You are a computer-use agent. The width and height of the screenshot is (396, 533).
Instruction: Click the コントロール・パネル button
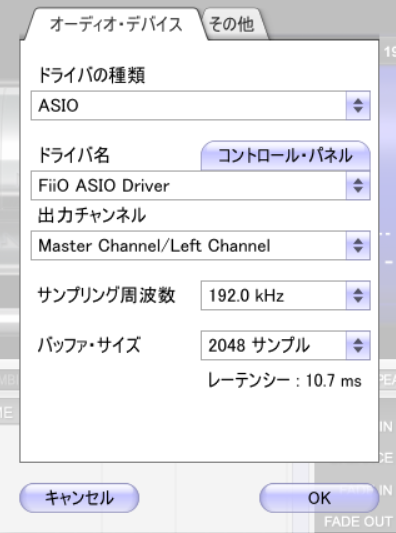(285, 156)
